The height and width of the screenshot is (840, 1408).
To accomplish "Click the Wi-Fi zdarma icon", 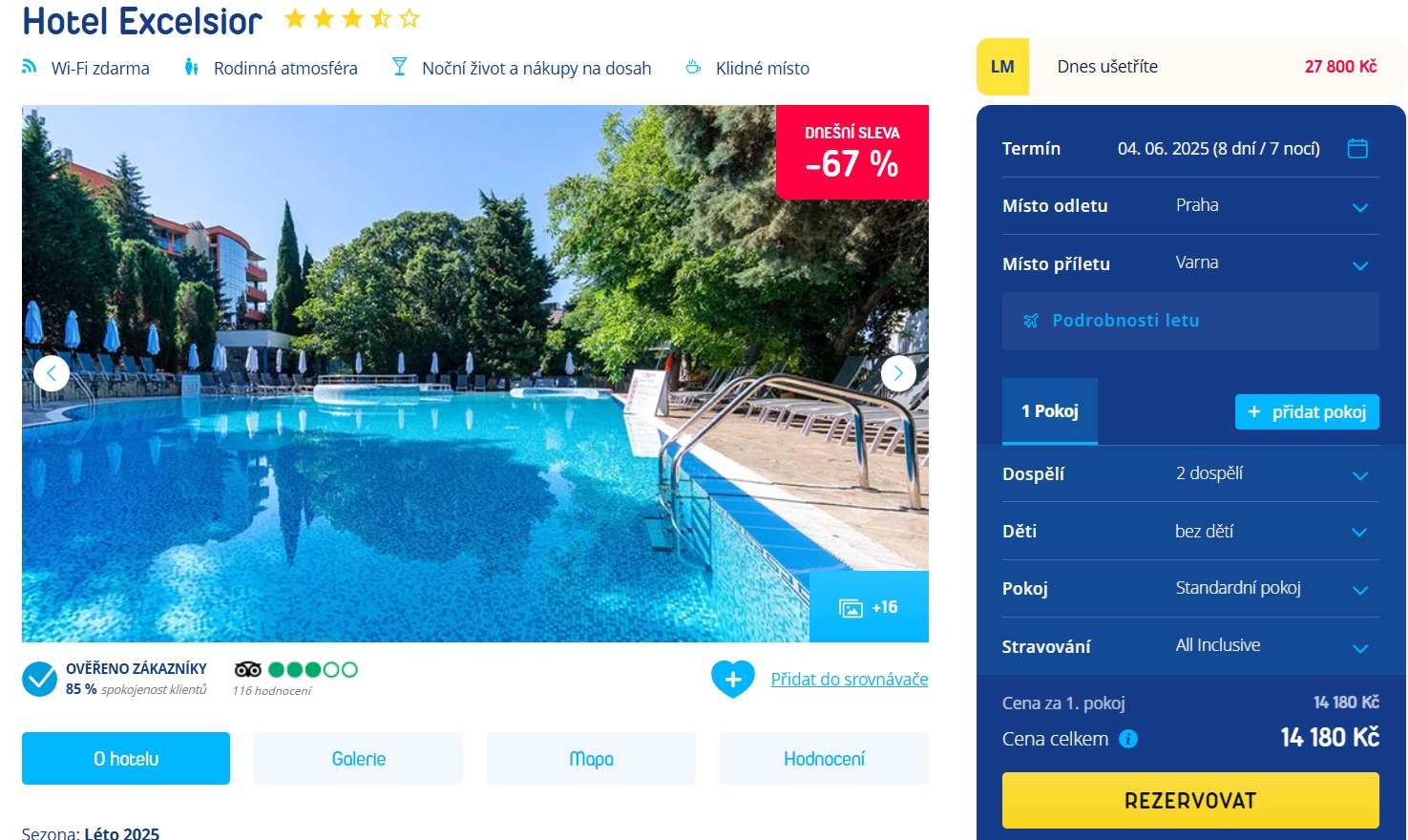I will 30,67.
